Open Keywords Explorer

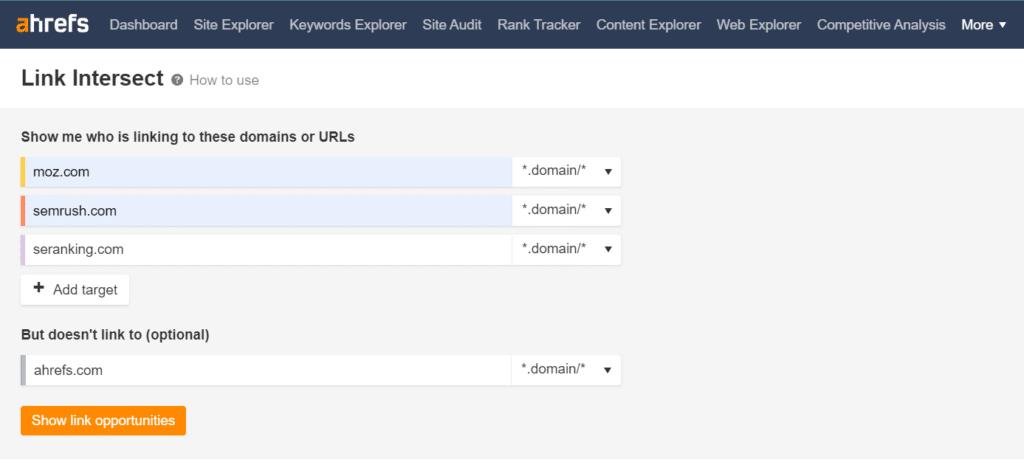pos(348,25)
